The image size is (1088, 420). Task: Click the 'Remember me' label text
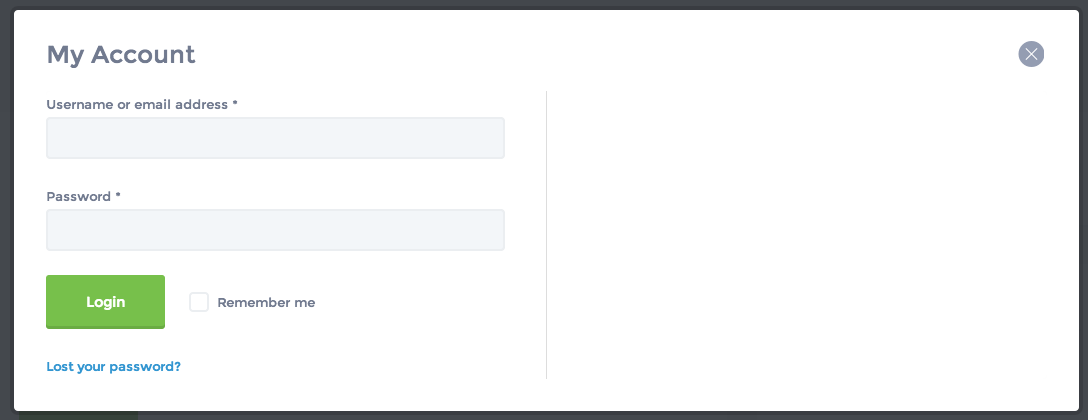coord(266,303)
